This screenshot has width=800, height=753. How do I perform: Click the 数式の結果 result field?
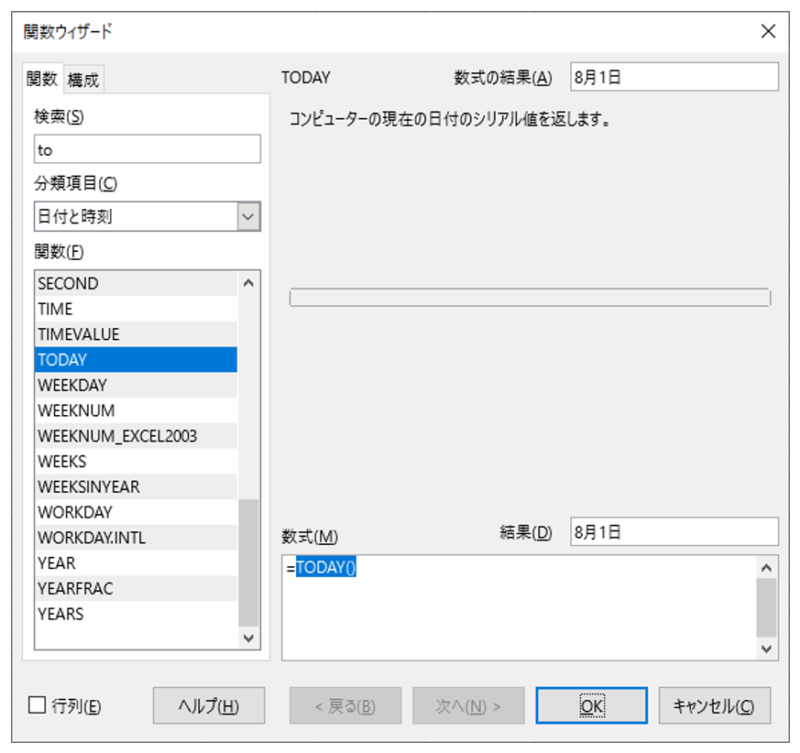674,77
